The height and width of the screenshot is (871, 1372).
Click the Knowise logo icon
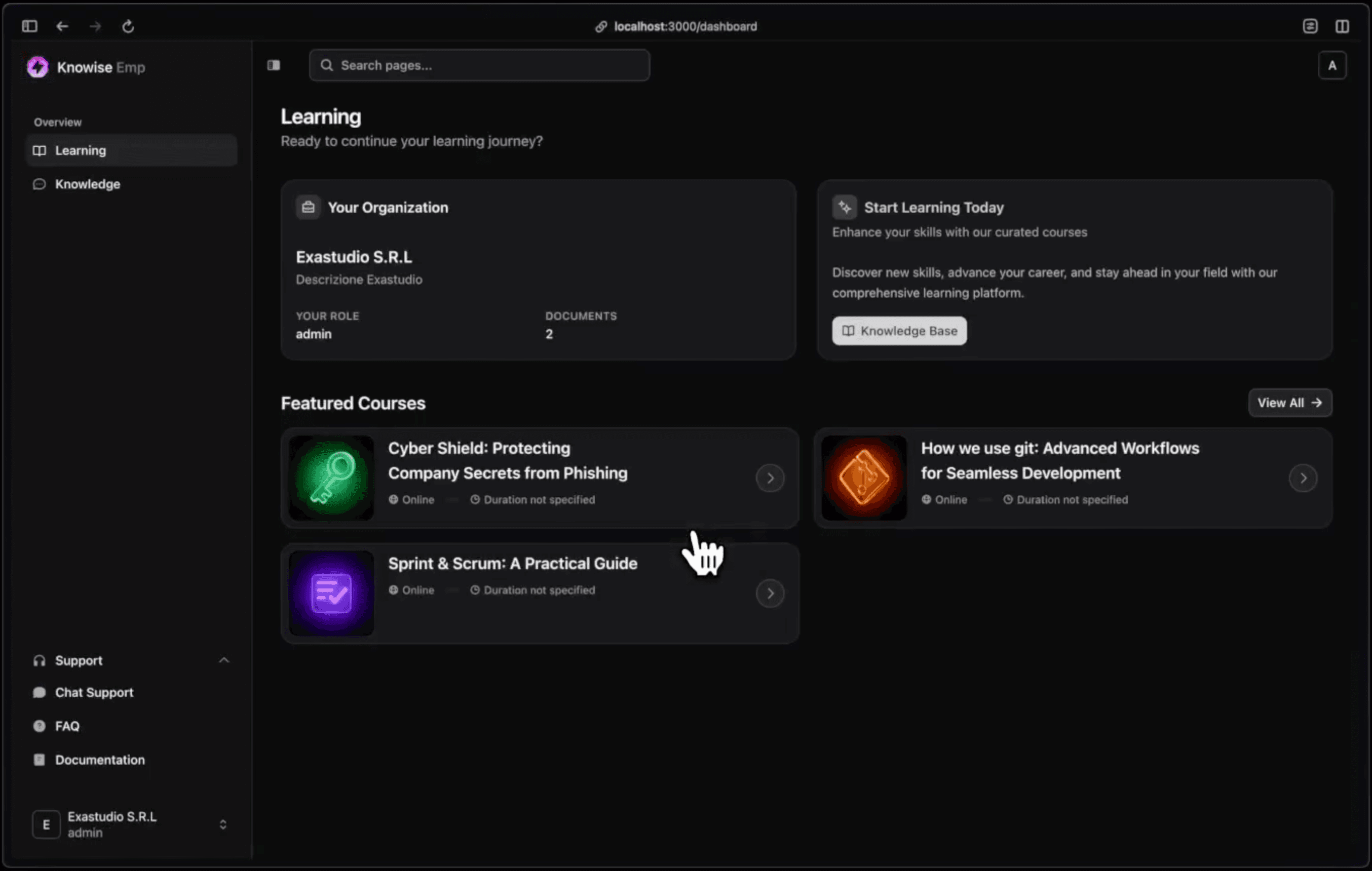pos(37,67)
